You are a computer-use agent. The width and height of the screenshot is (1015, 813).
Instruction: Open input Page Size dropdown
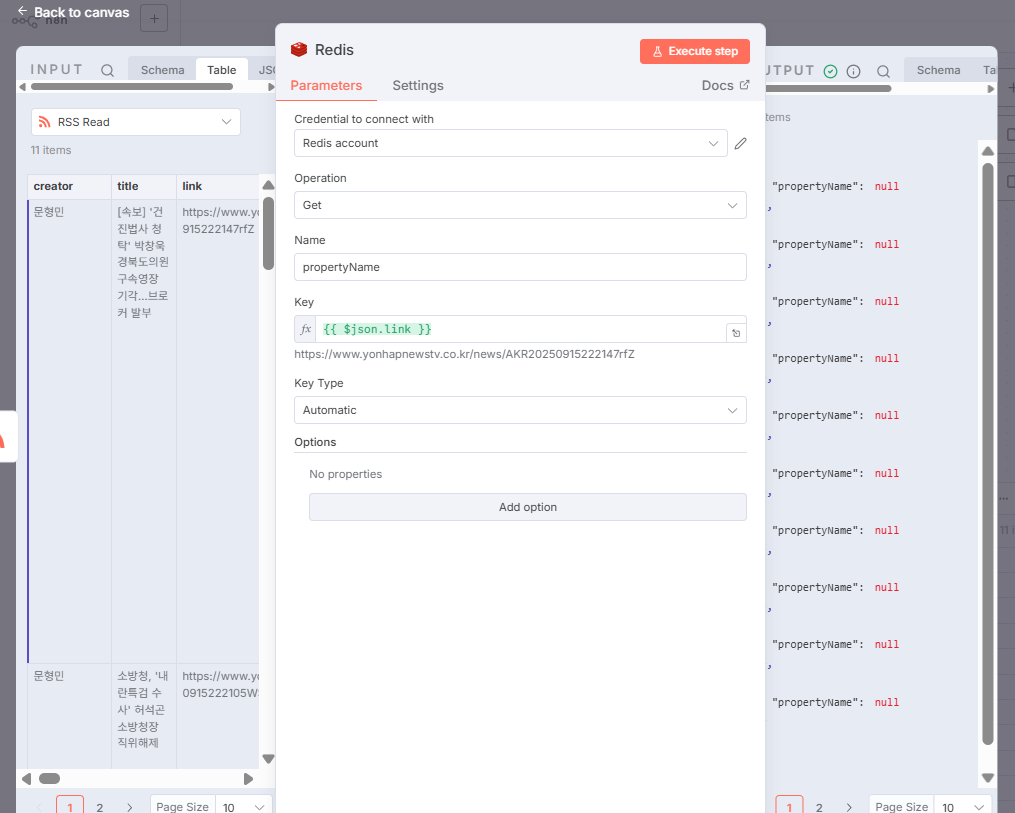click(243, 807)
